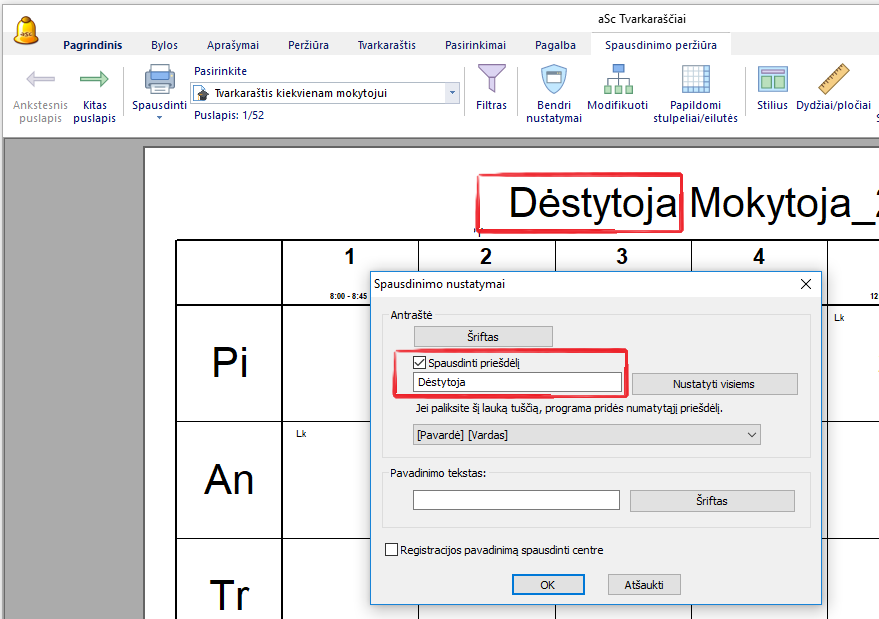
Task: Open Papildomi stulpeliai/eilutės grid icon
Action: coord(695,79)
